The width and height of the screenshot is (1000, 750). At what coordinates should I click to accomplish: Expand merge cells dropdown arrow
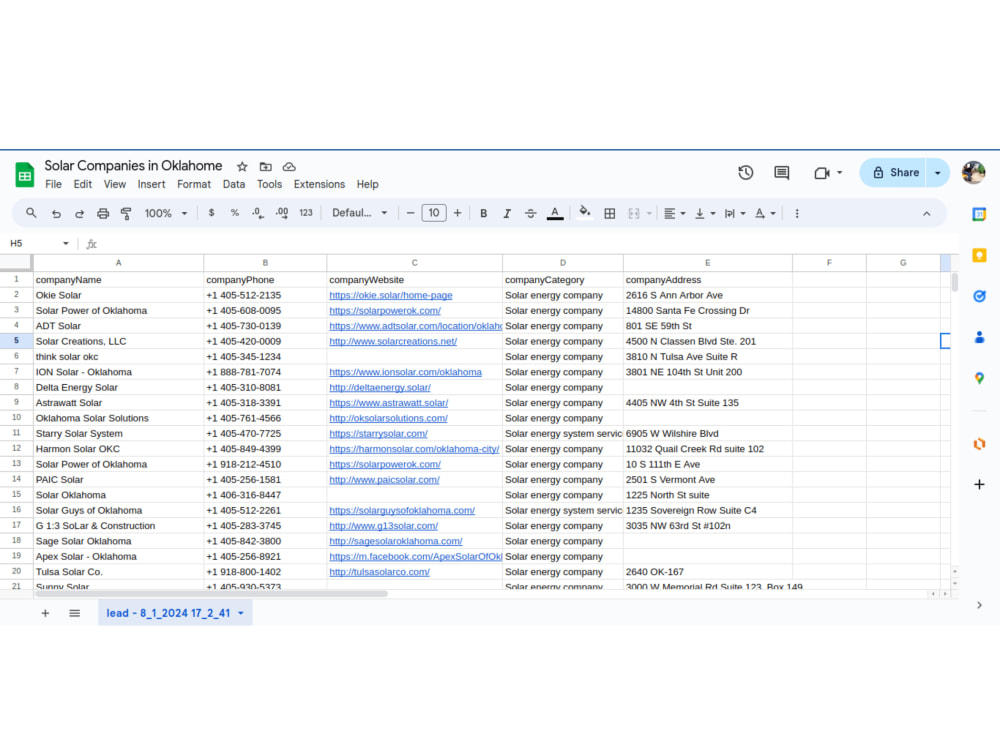649,214
